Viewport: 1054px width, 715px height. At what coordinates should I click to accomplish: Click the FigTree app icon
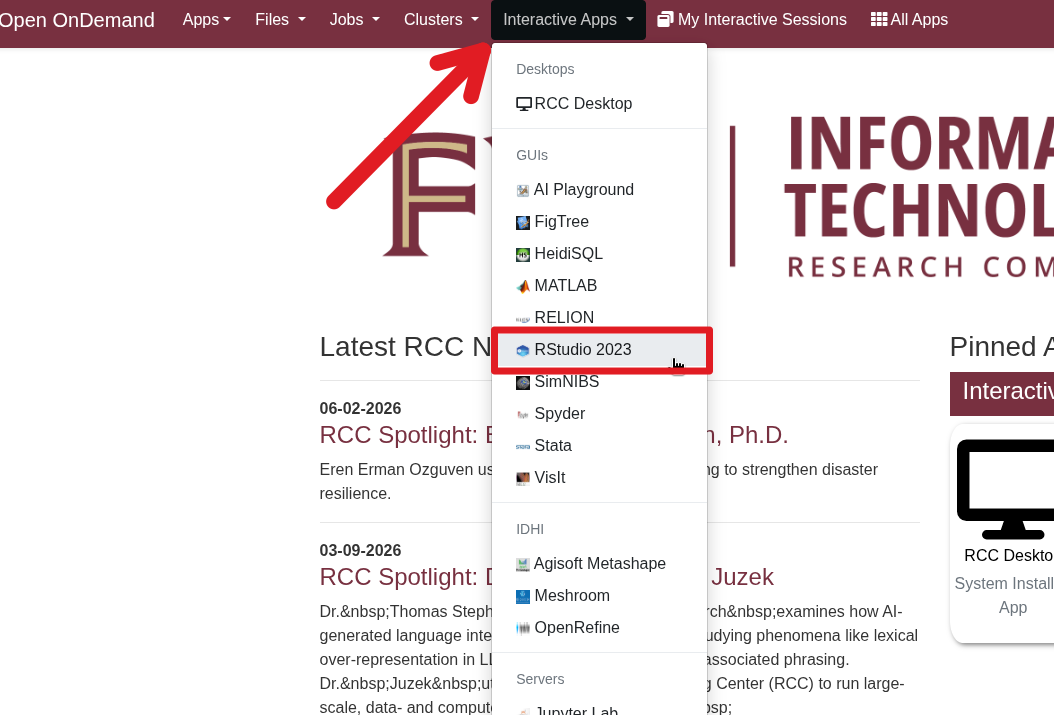pos(523,223)
